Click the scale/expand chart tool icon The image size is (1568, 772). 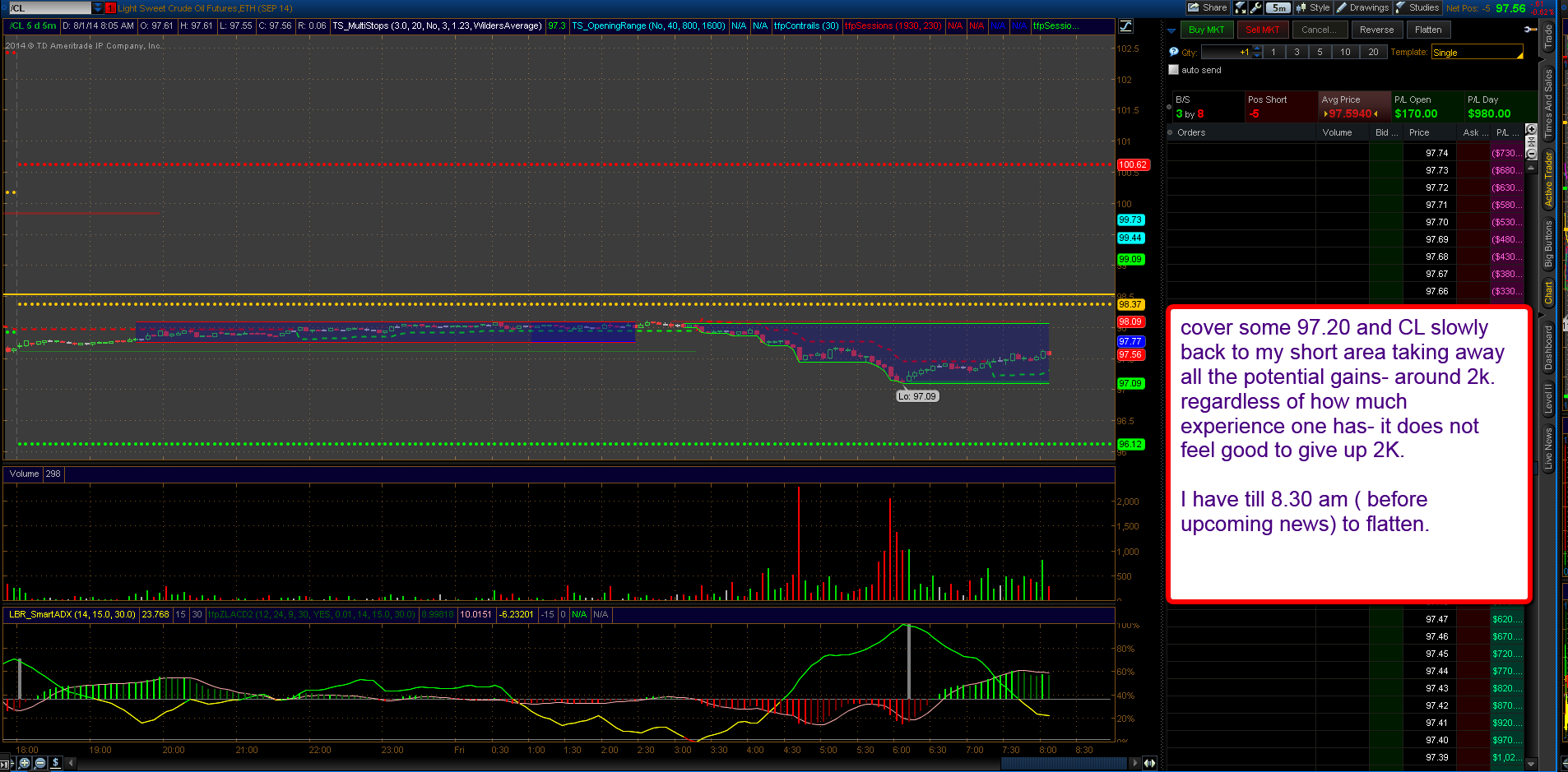tap(1241, 7)
